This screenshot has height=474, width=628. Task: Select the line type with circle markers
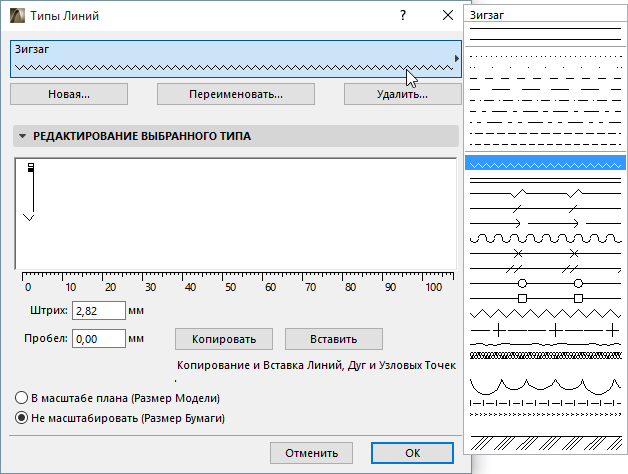(x=546, y=284)
